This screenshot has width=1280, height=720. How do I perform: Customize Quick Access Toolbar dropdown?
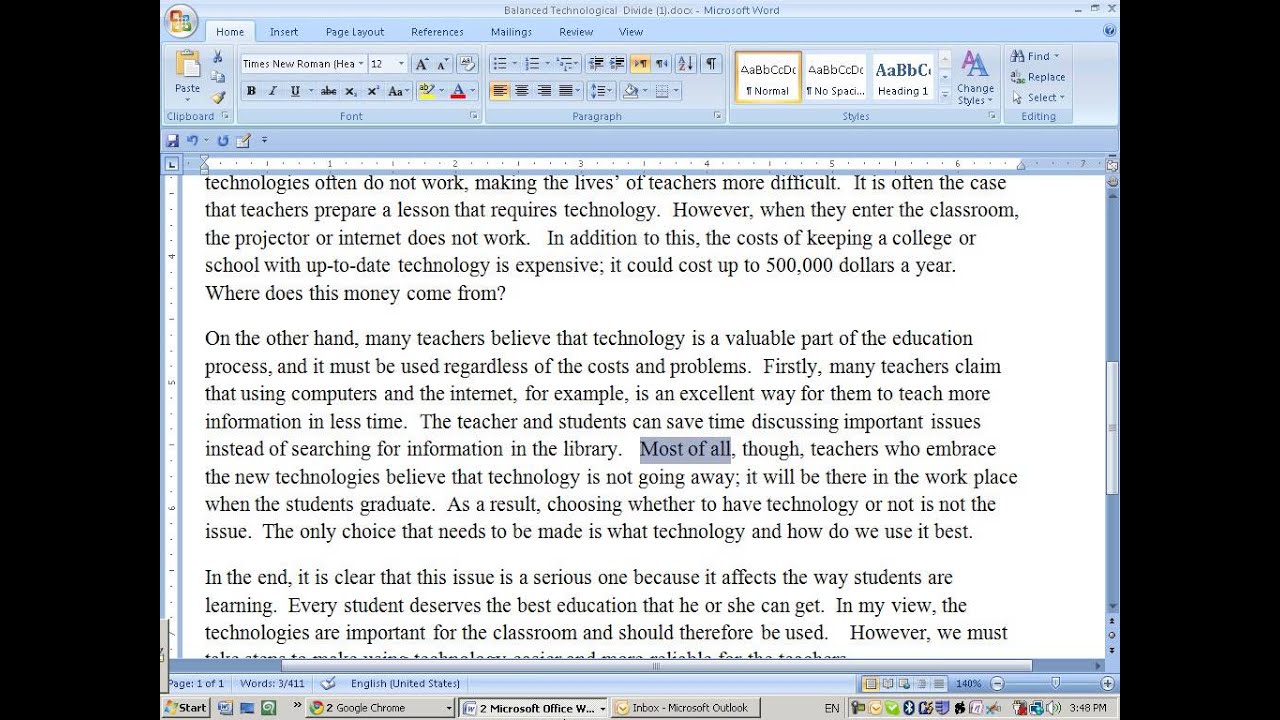click(x=265, y=141)
